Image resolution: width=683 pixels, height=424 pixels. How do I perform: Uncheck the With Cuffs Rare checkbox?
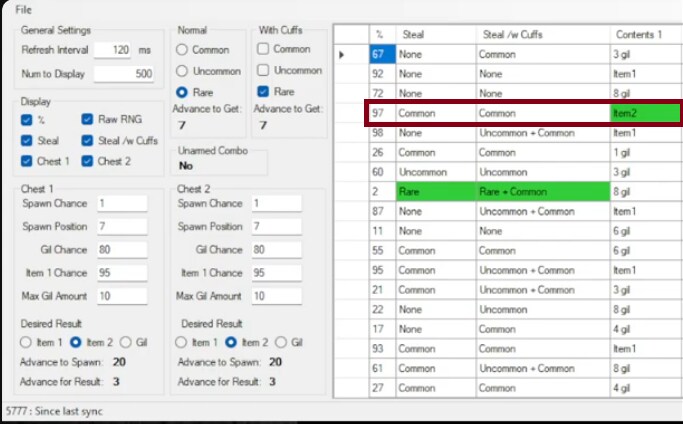pyautogui.click(x=261, y=92)
